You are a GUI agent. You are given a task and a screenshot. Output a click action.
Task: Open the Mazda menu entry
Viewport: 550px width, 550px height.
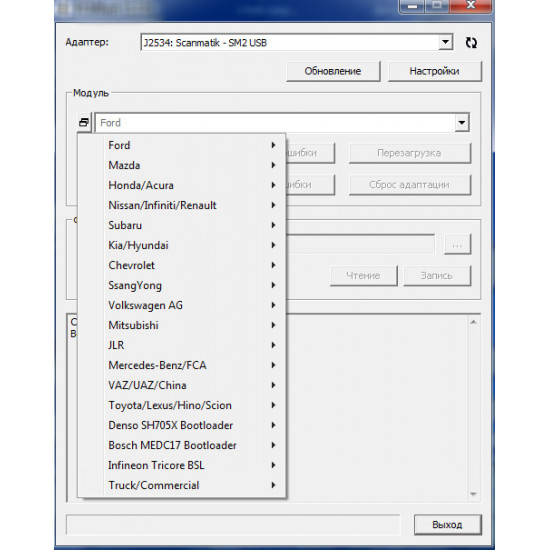[181, 165]
